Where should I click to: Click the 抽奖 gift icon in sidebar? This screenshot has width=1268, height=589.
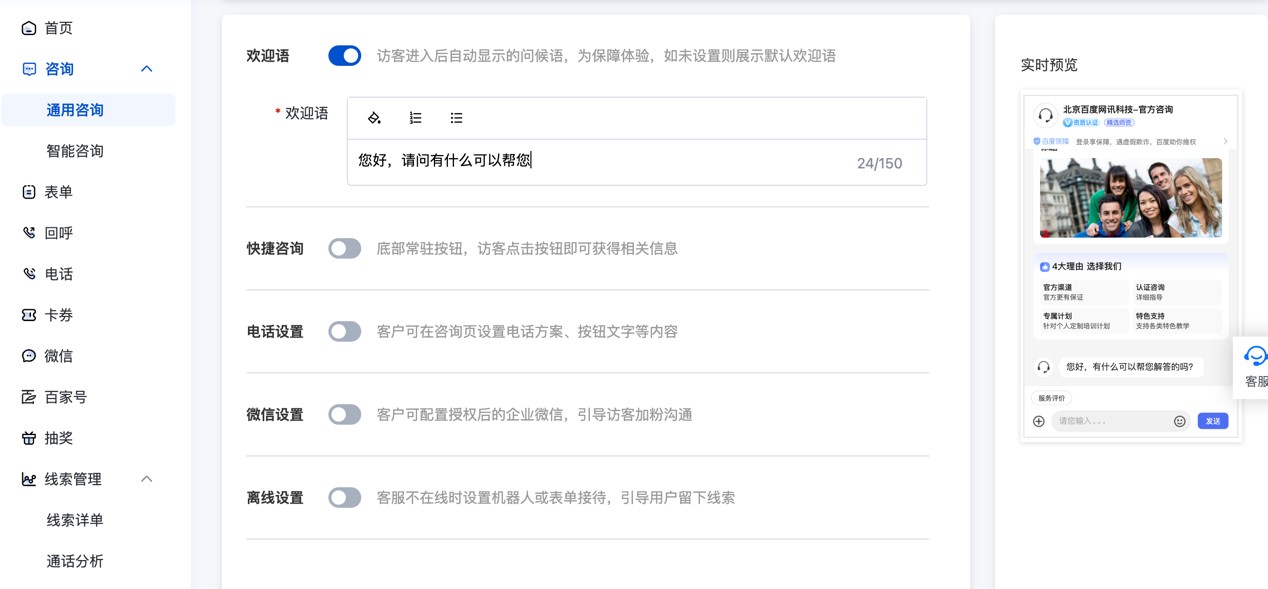tap(29, 438)
